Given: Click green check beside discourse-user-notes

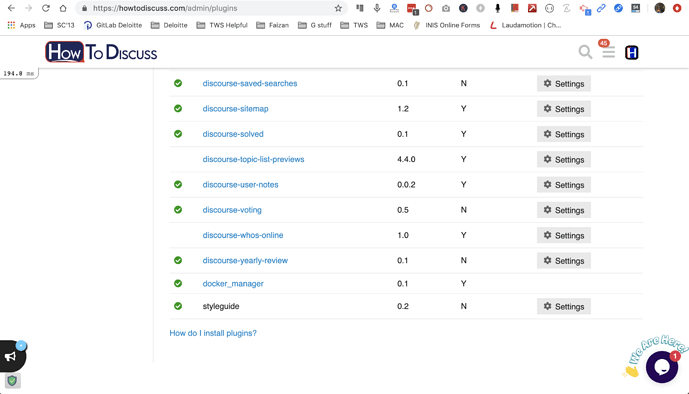Looking at the screenshot, I should [x=178, y=184].
